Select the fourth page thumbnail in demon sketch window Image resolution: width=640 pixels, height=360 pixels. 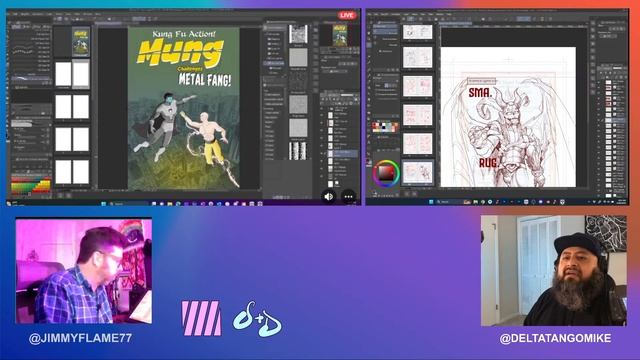tap(418, 115)
